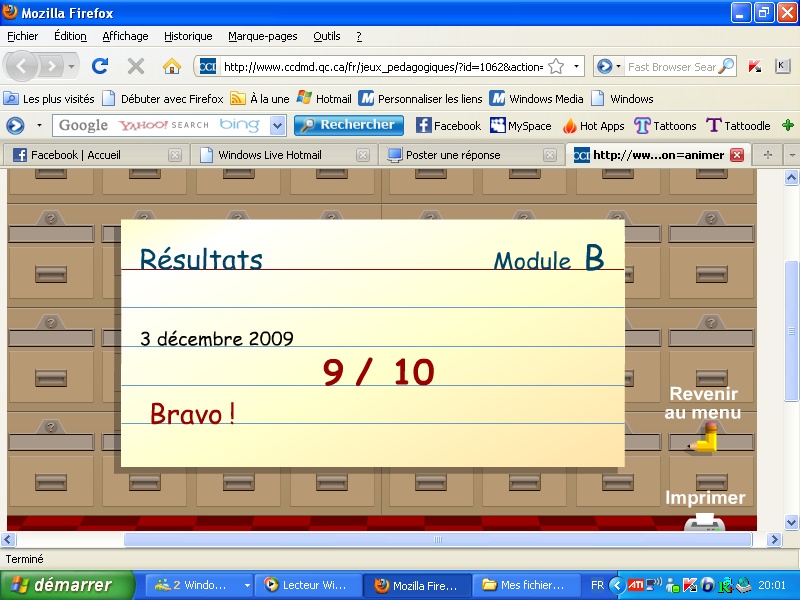Open the MySpace toolbar shortcut
Image resolution: width=800 pixels, height=600 pixels.
click(x=520, y=126)
